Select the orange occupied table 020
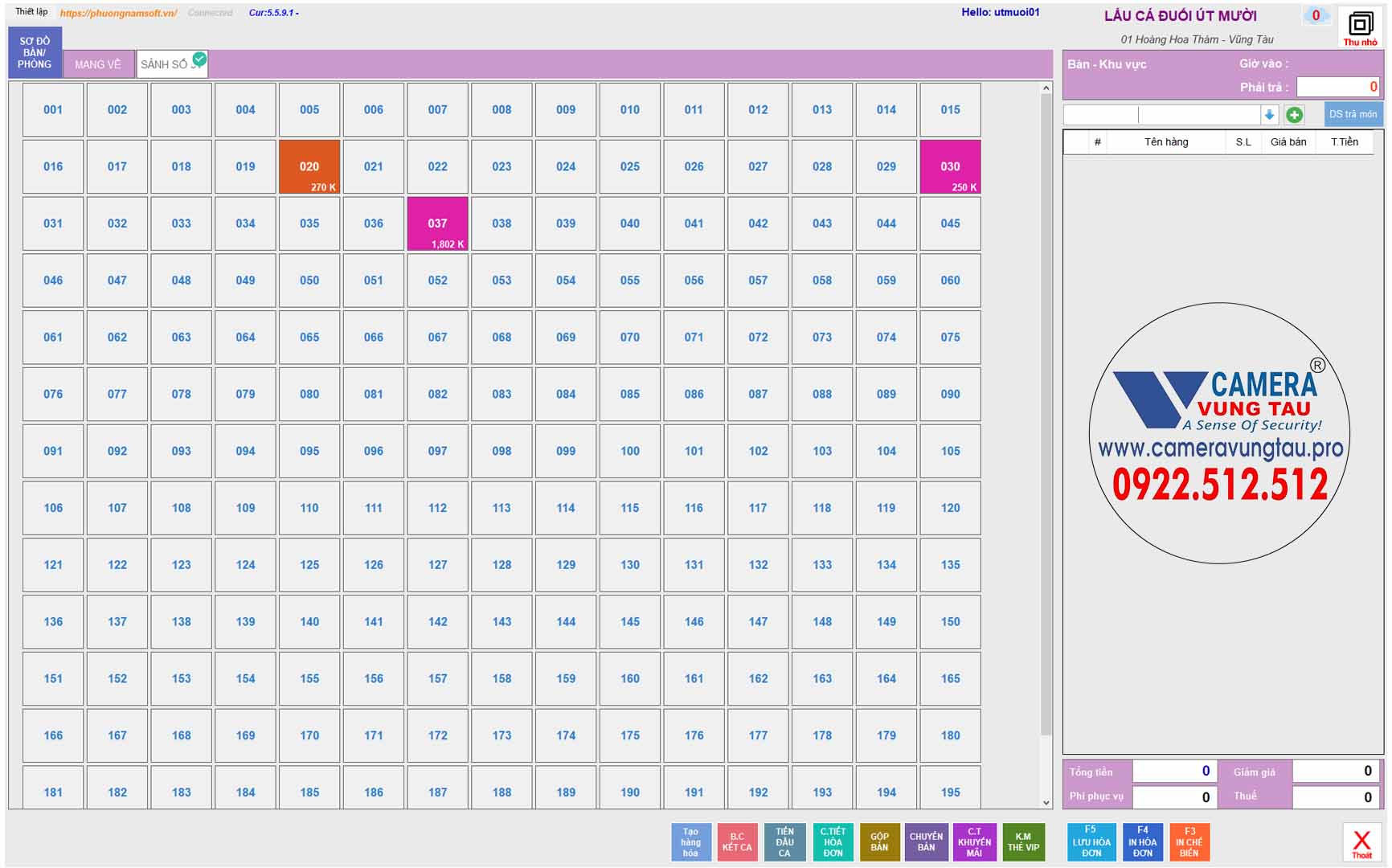The height and width of the screenshot is (868, 1392). coord(309,166)
